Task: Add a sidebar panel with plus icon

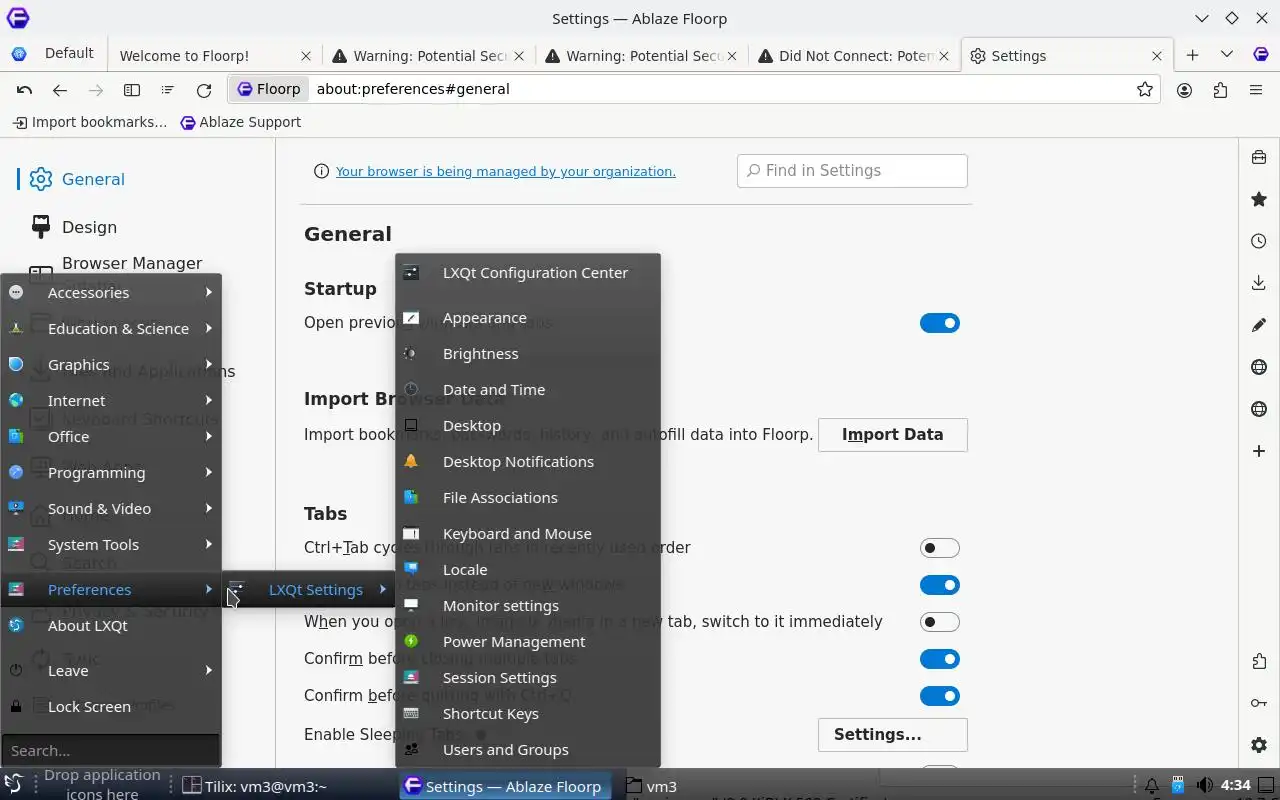Action: point(1259,451)
